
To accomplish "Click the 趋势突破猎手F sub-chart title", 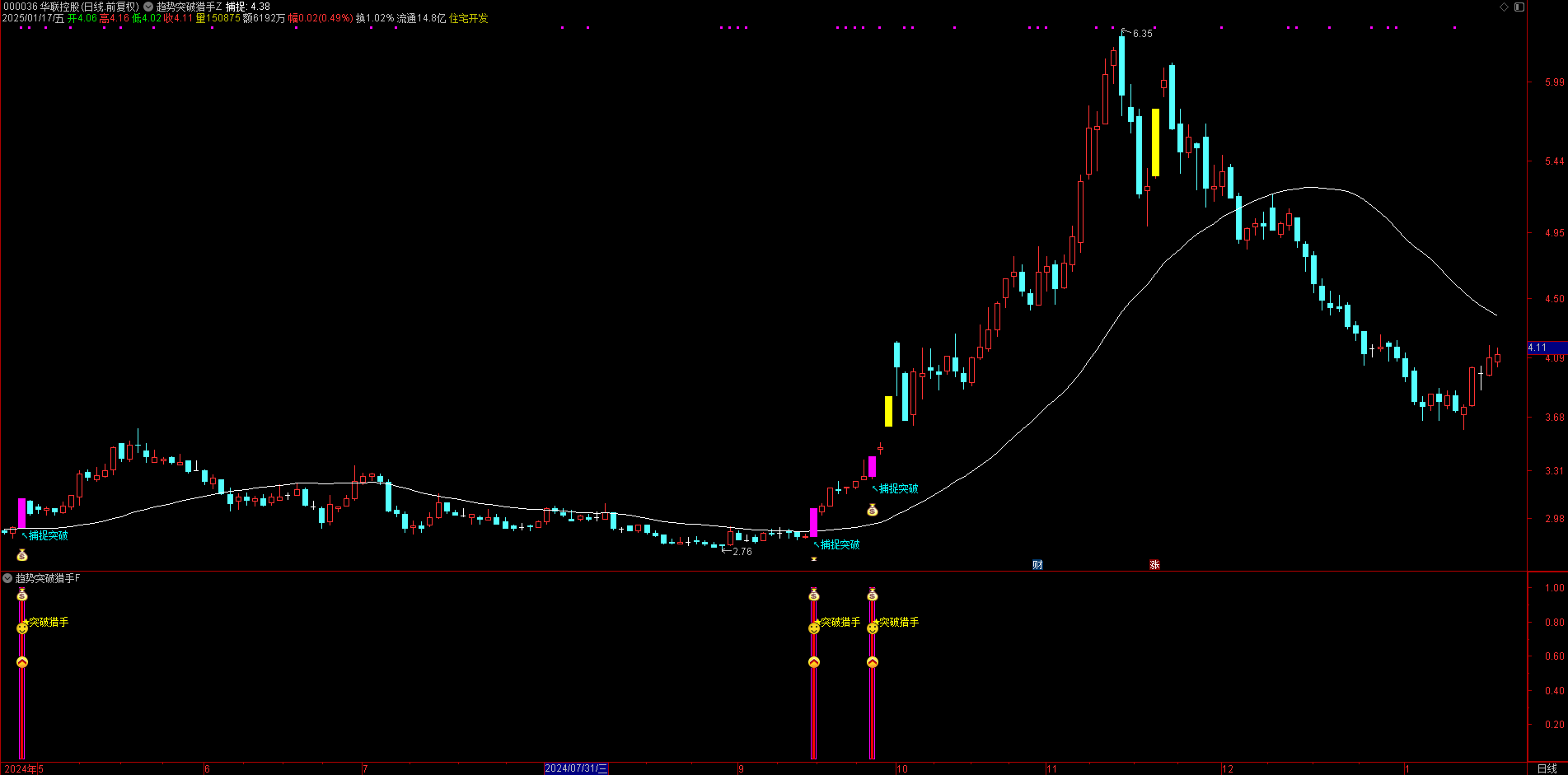I will pyautogui.click(x=48, y=578).
